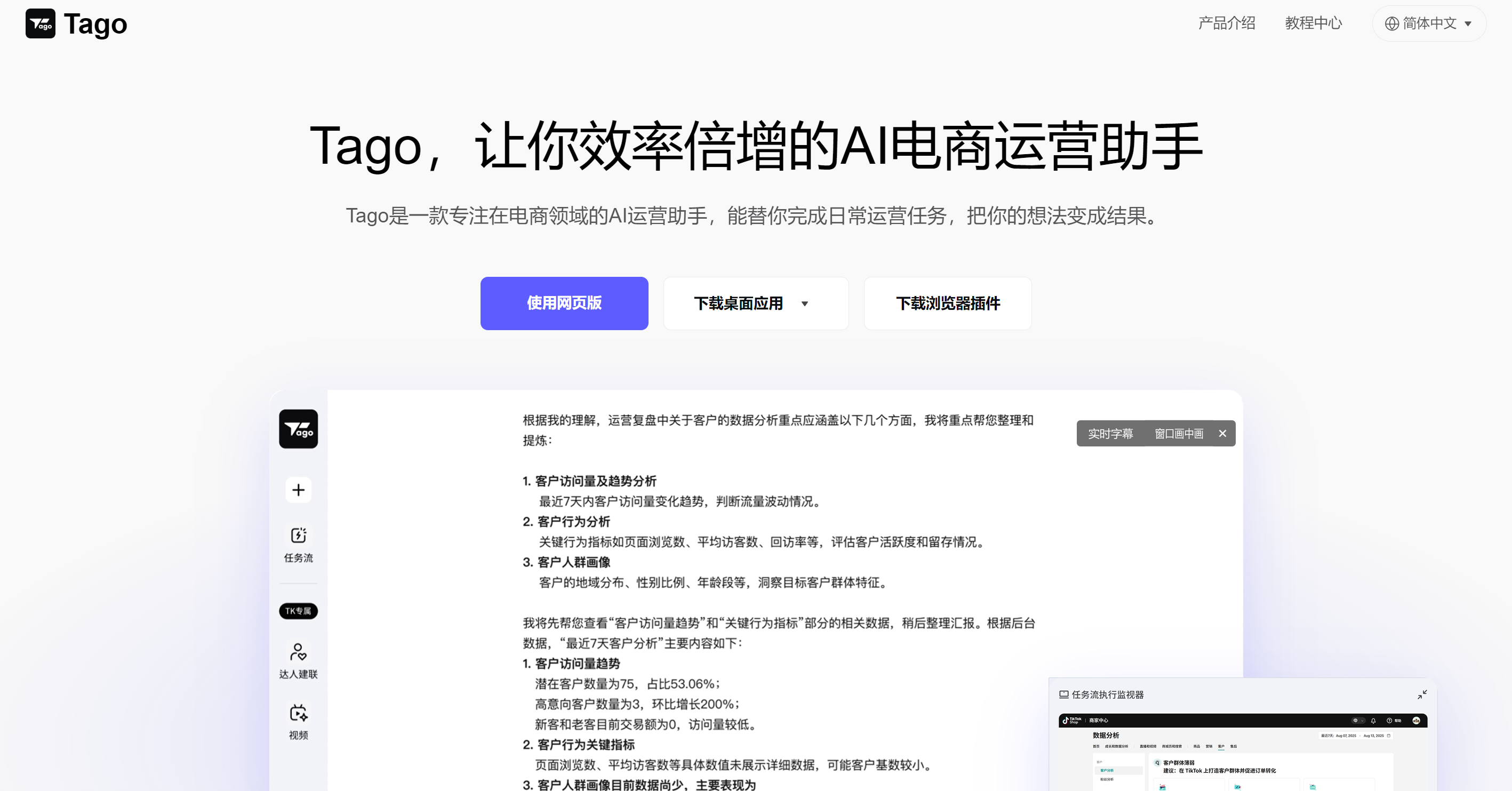Click the plus new task icon
The width and height of the screenshot is (1512, 791).
[x=298, y=490]
